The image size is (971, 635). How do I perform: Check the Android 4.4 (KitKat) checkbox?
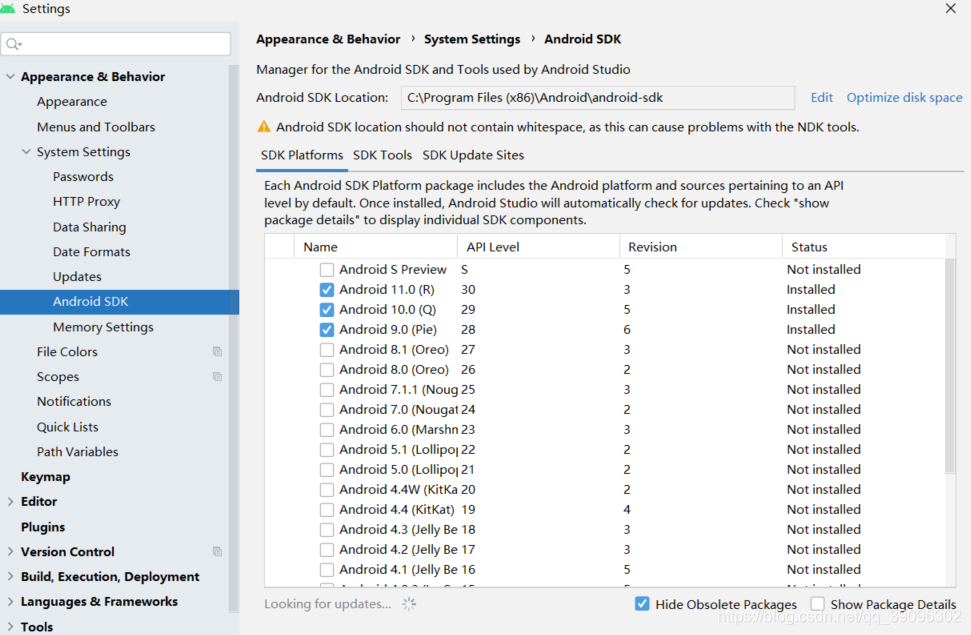pyautogui.click(x=326, y=510)
